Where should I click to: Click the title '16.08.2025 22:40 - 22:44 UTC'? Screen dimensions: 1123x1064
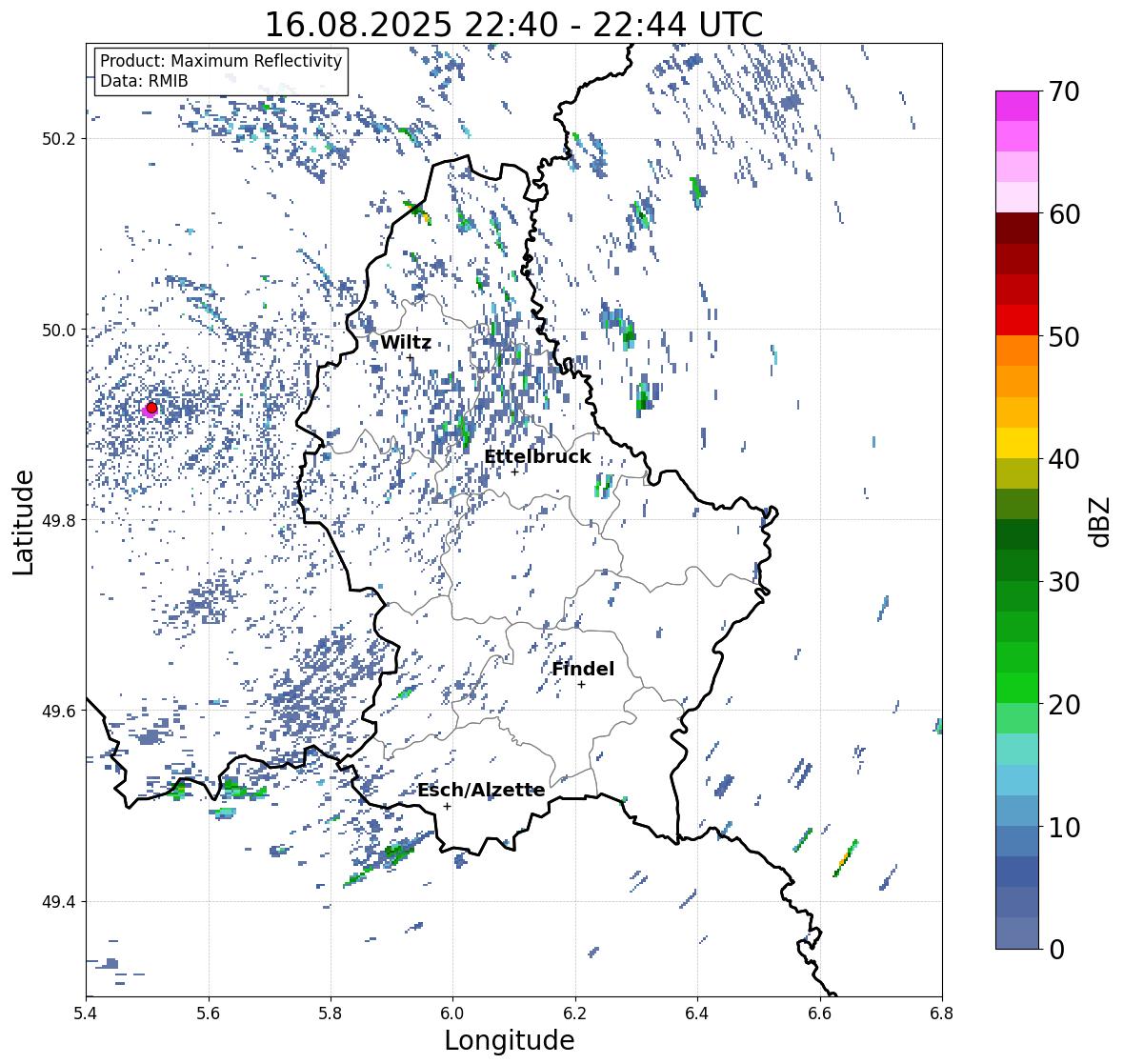tap(513, 25)
